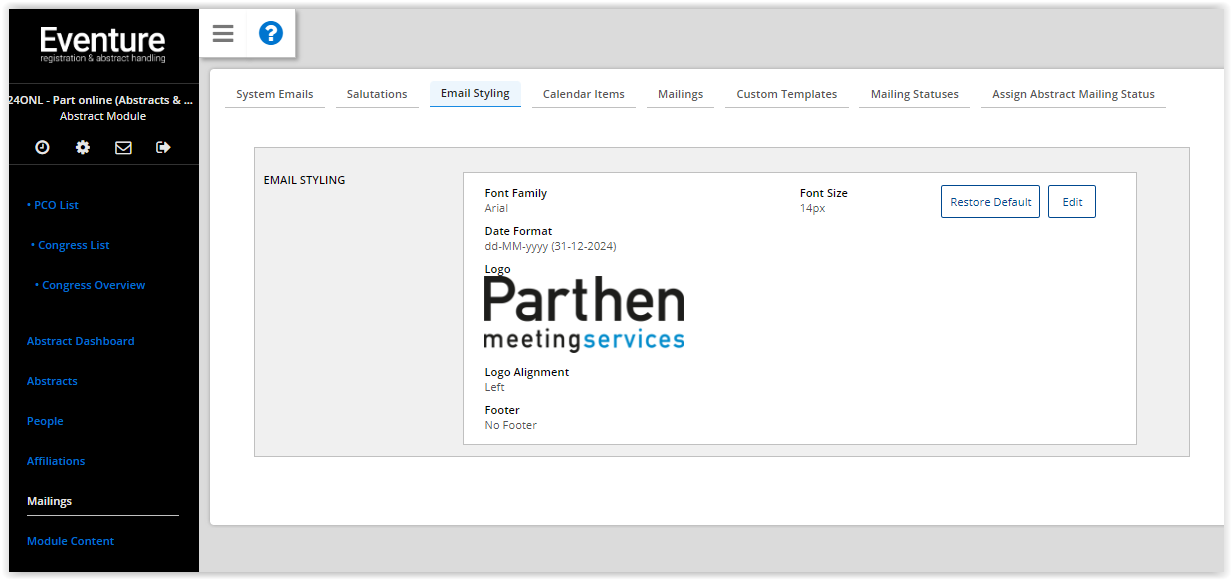Click the Restore Default button
The width and height of the screenshot is (1232, 580).
coord(990,201)
